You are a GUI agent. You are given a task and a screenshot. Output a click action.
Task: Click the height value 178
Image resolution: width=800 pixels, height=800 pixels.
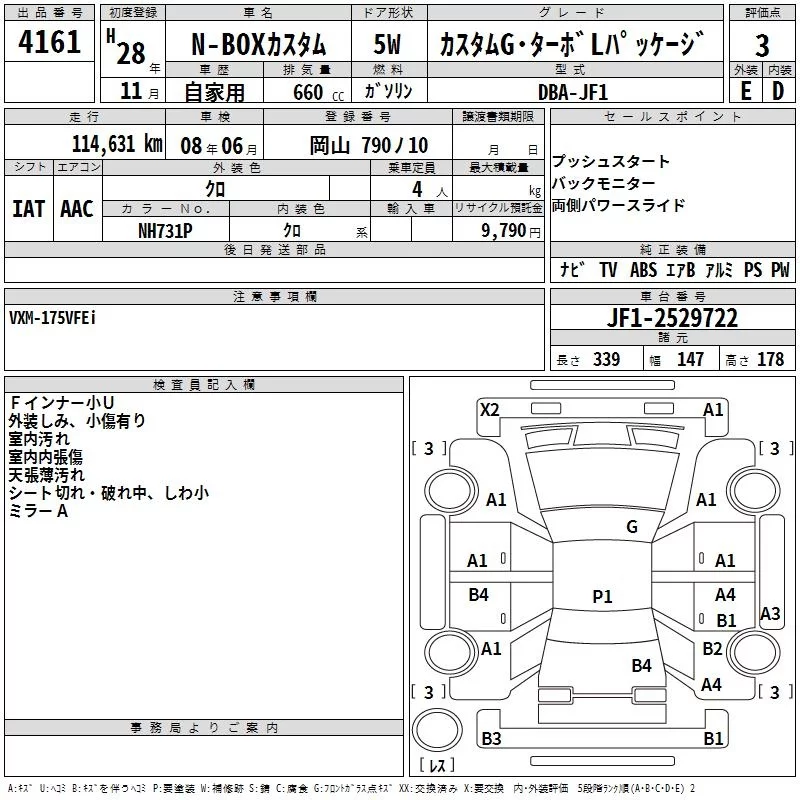tap(770, 359)
